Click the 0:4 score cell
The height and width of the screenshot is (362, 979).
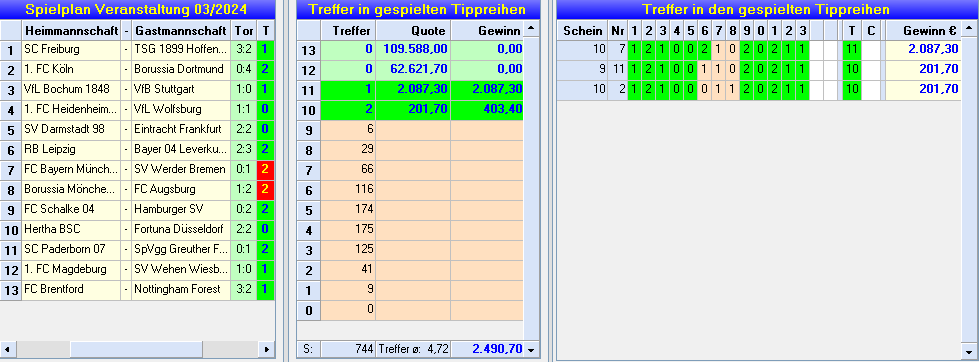[x=244, y=69]
